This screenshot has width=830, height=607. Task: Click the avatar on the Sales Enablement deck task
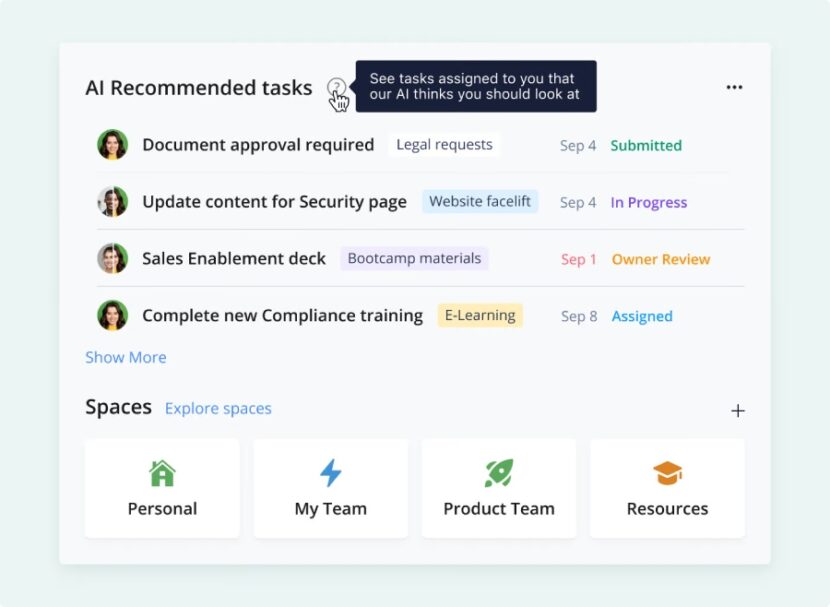[x=113, y=258]
